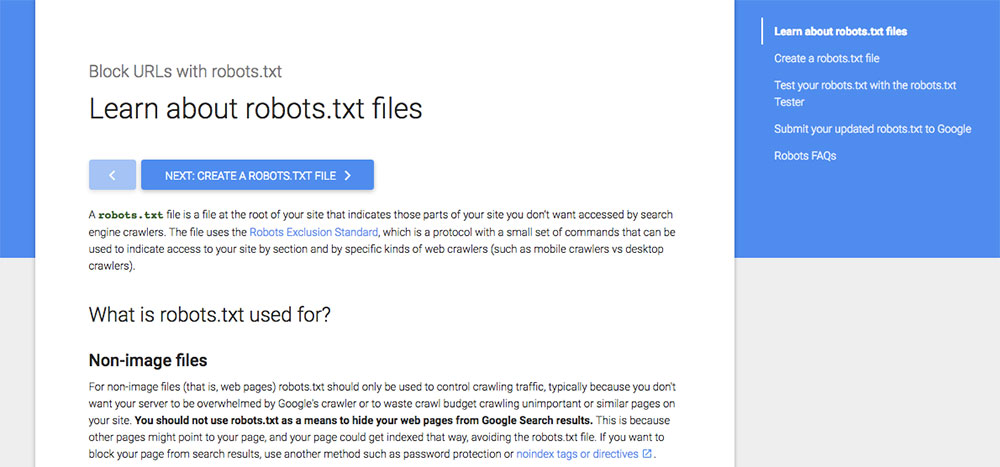Click the previous page left chevron button
This screenshot has height=467, width=1000.
(x=112, y=175)
